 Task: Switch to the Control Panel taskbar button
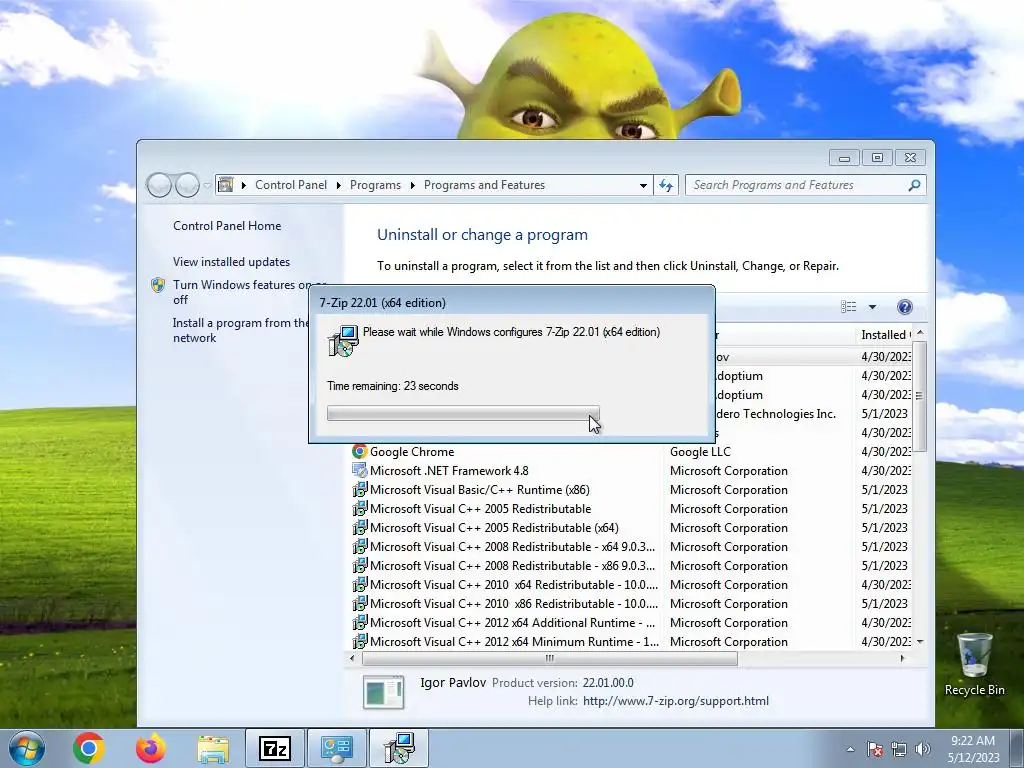[x=336, y=748]
